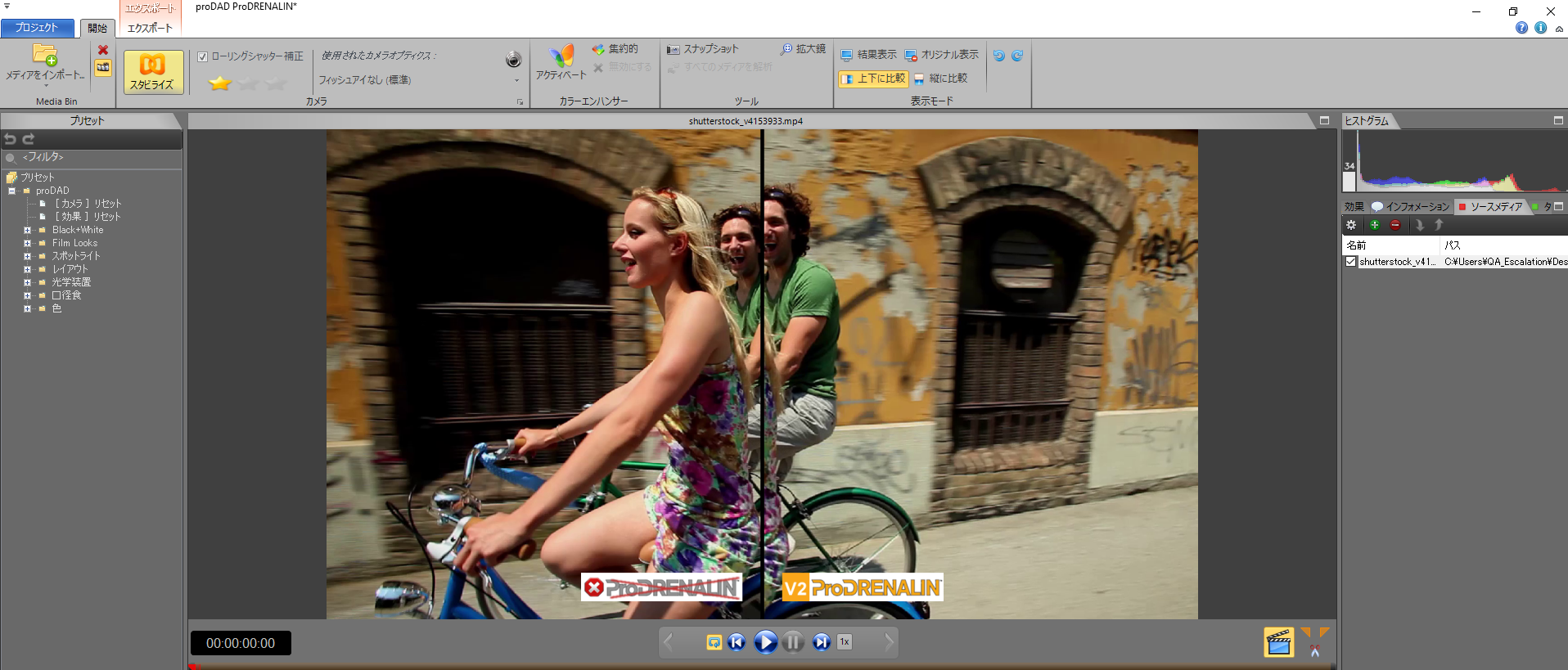Uncheck the shutterstock source media checkbox
Screen dimensions: 1568x670
(1351, 262)
